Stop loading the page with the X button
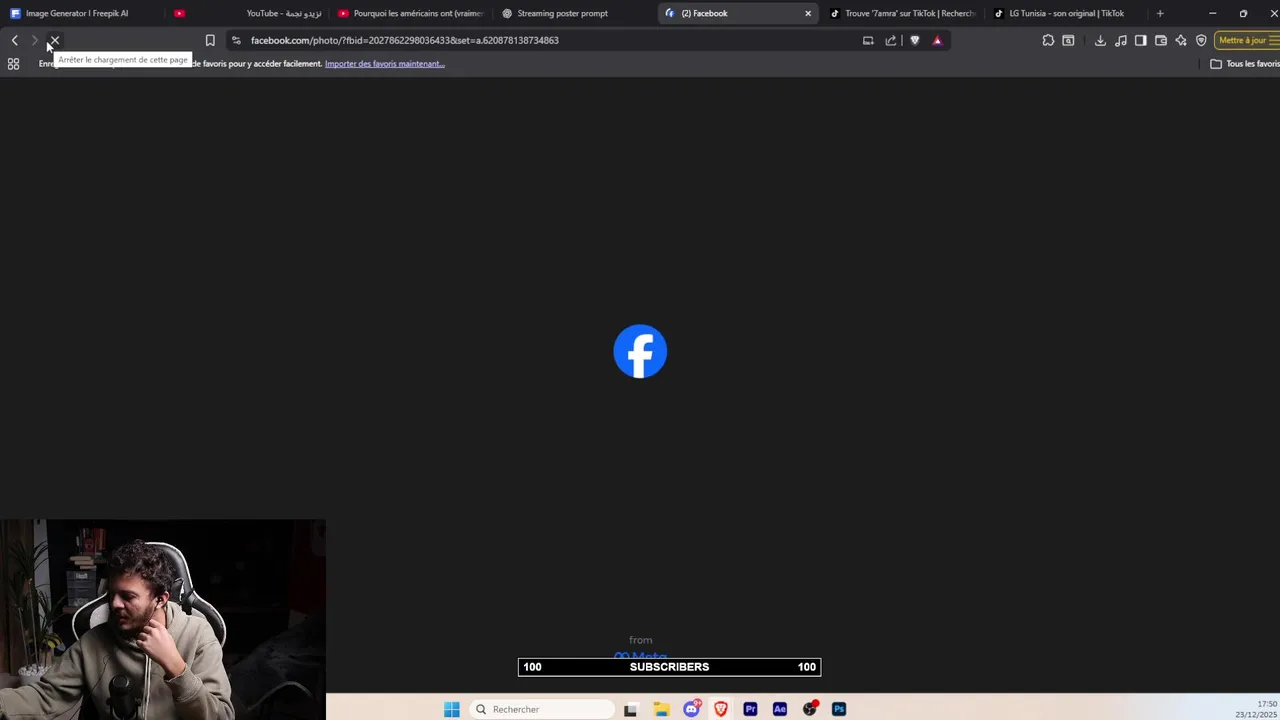The image size is (1280, 720). (x=55, y=40)
